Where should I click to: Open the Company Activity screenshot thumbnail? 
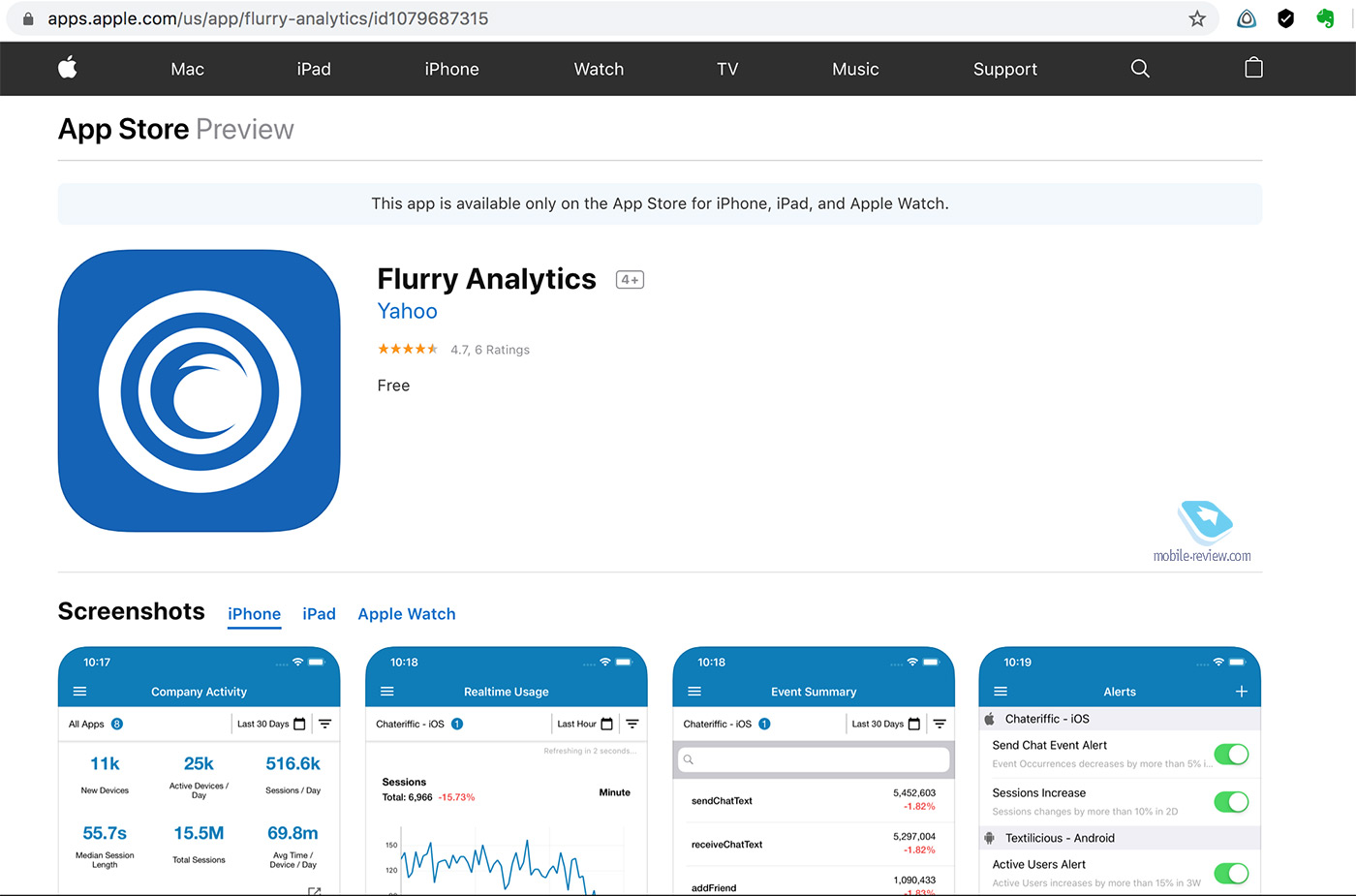tap(199, 771)
